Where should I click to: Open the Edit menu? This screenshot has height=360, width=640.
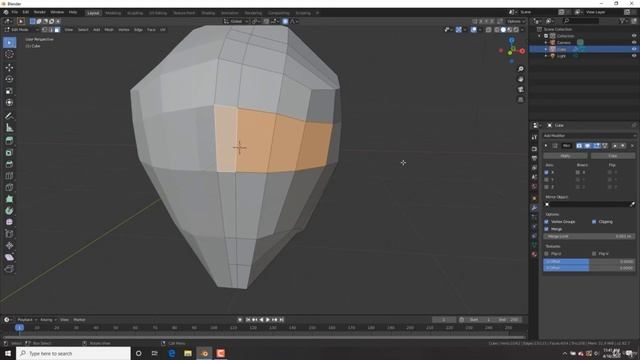click(x=26, y=12)
